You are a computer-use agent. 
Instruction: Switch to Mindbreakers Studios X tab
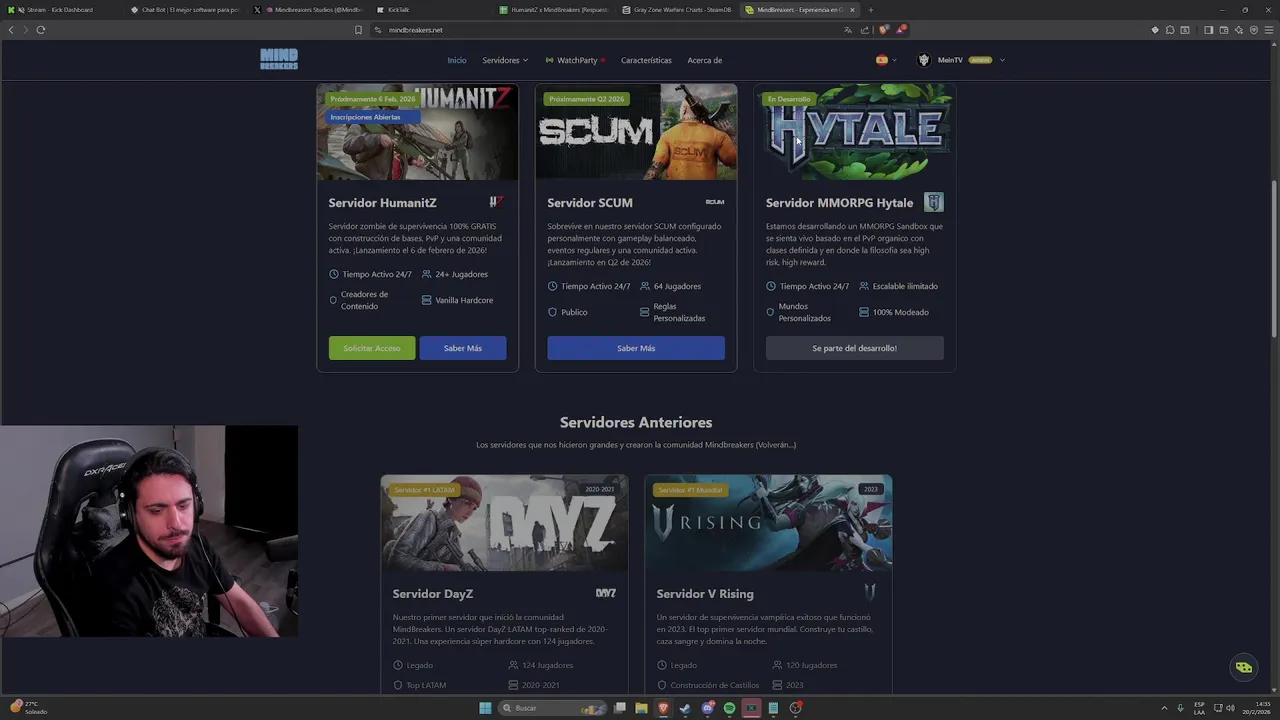click(x=308, y=10)
